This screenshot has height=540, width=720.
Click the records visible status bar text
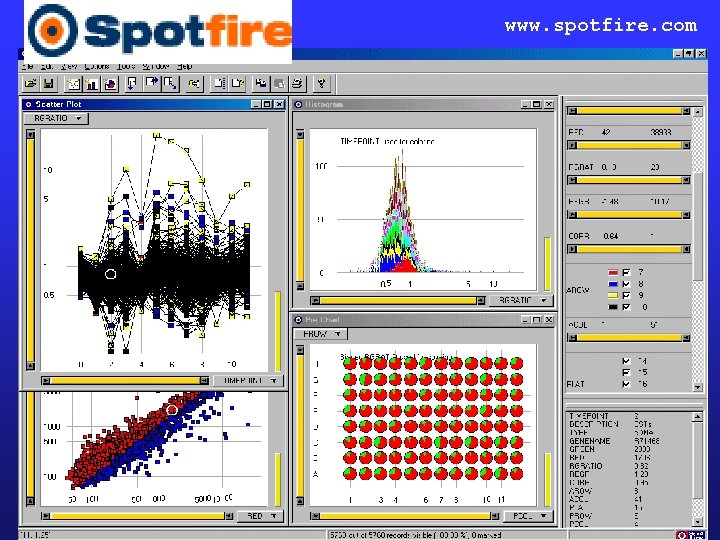point(416,535)
